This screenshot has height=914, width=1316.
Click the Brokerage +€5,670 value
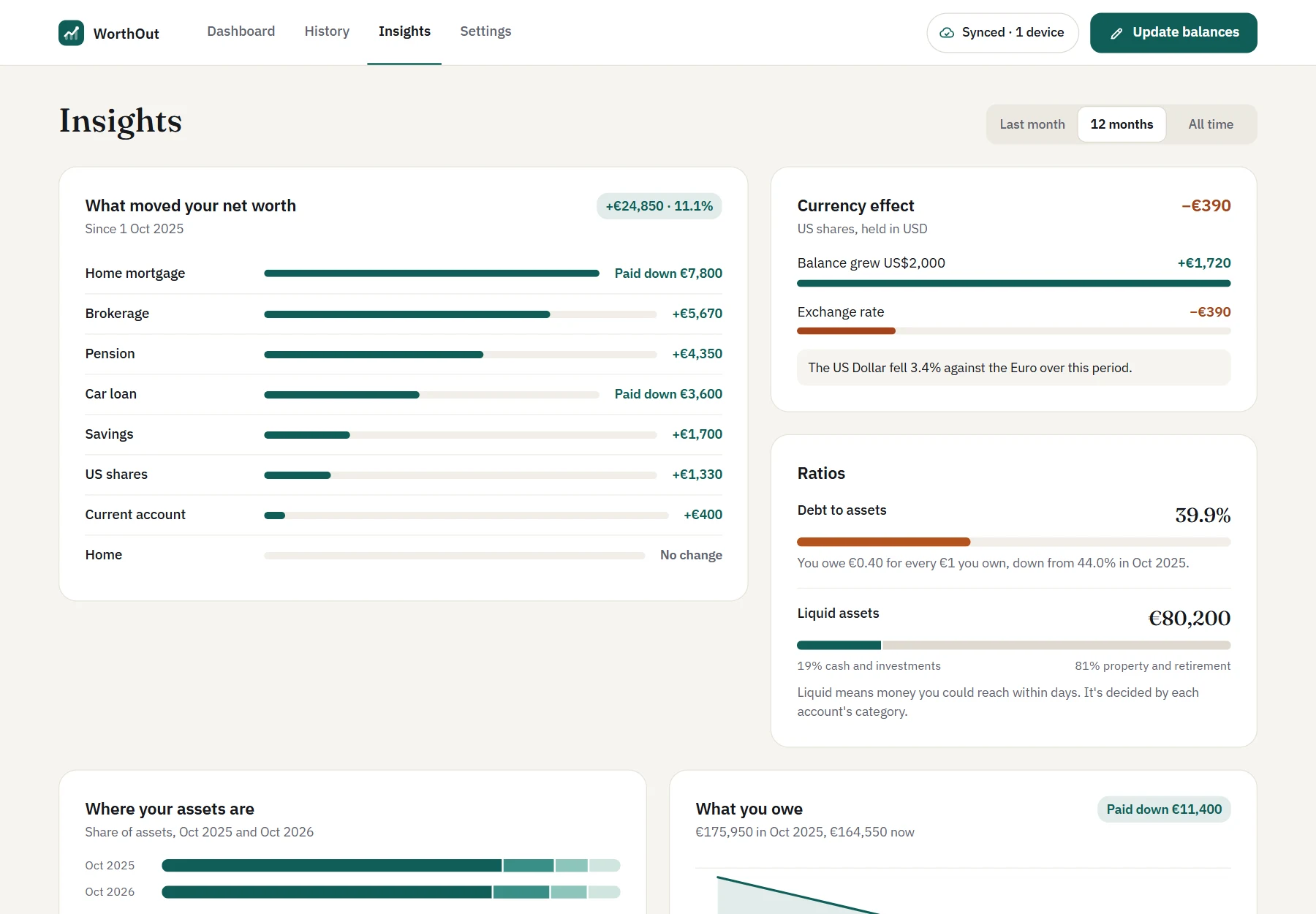click(697, 314)
